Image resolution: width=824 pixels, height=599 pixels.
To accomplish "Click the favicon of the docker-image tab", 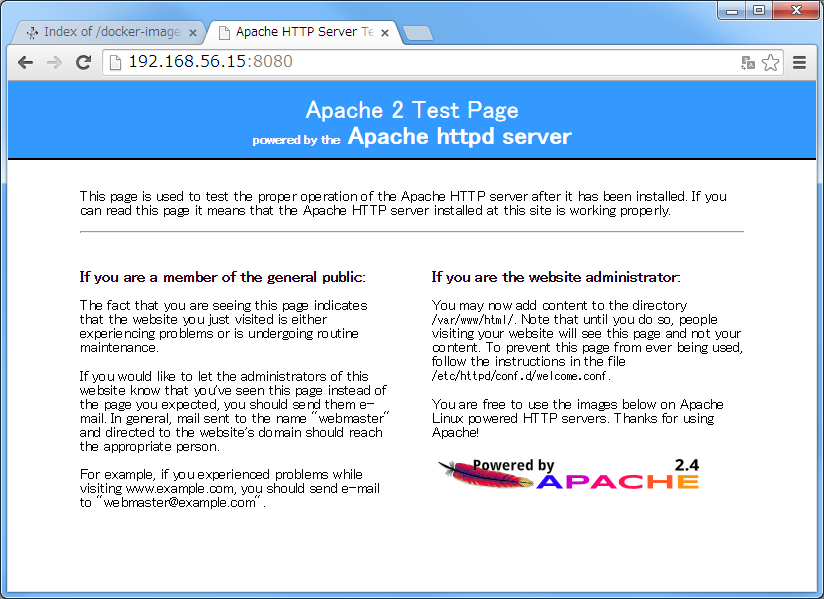I will tap(33, 33).
